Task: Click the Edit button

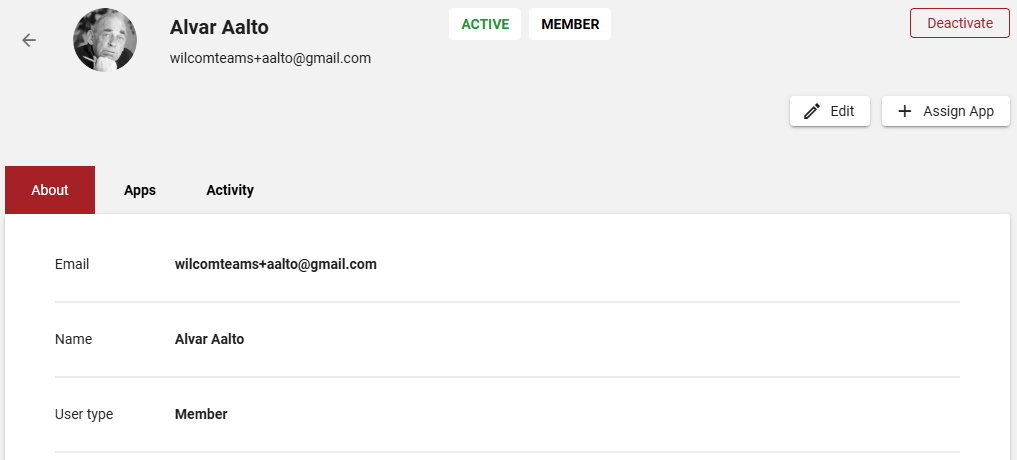Action: [830, 111]
